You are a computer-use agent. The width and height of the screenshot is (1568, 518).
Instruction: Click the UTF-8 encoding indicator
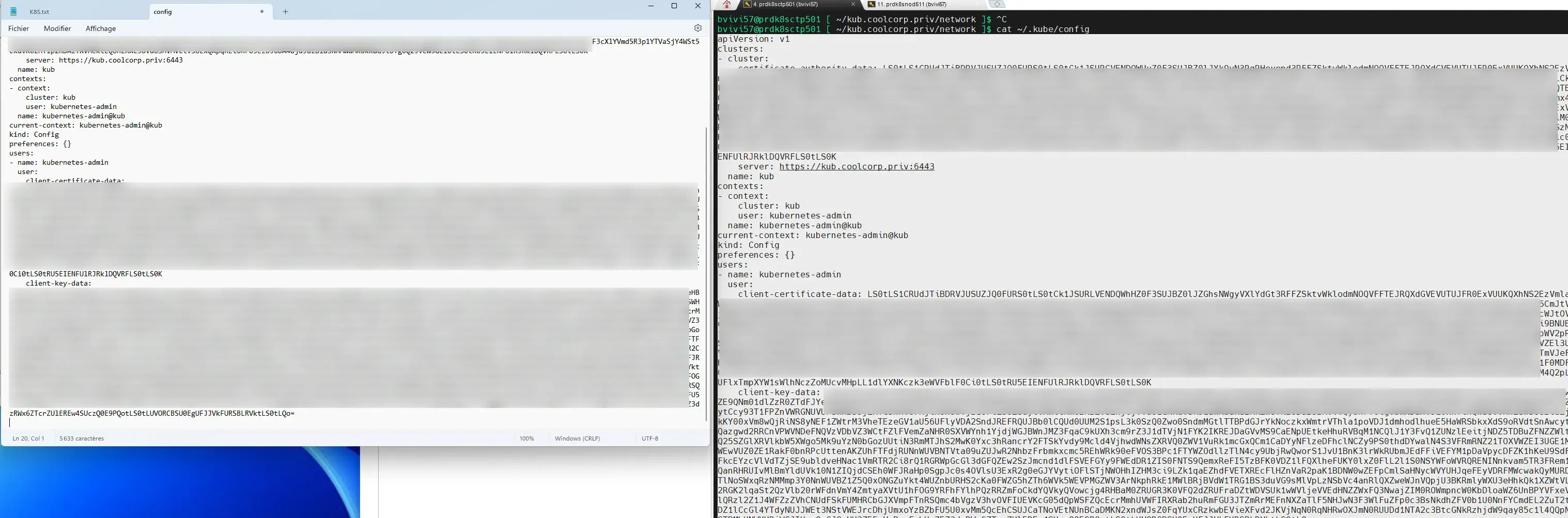(x=649, y=438)
